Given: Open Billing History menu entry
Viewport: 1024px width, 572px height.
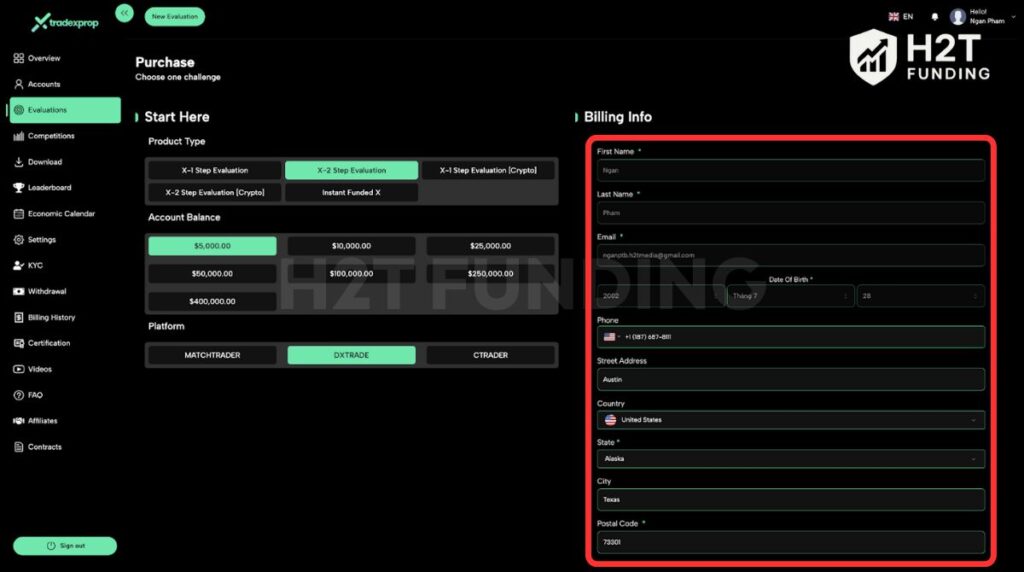Looking at the screenshot, I should [52, 317].
